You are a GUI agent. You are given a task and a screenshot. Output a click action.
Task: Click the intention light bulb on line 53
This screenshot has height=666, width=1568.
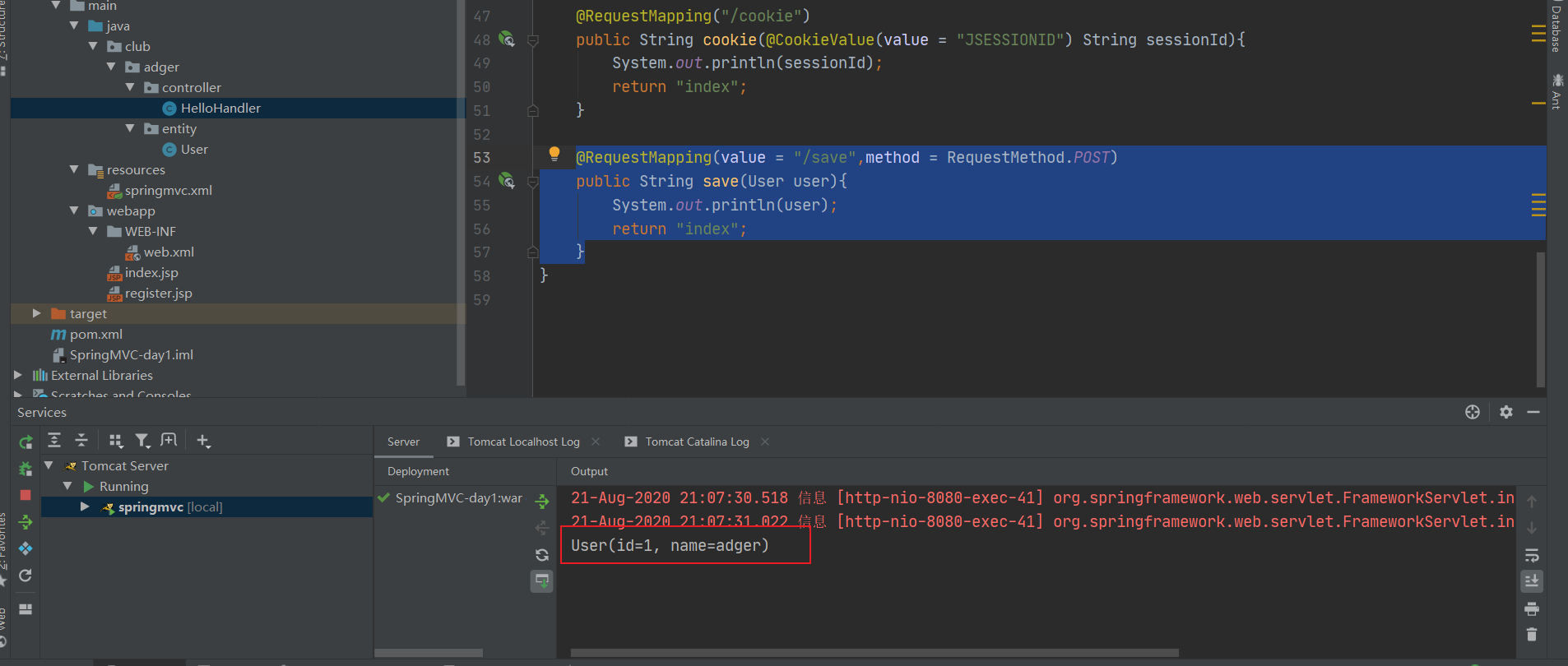click(x=554, y=154)
